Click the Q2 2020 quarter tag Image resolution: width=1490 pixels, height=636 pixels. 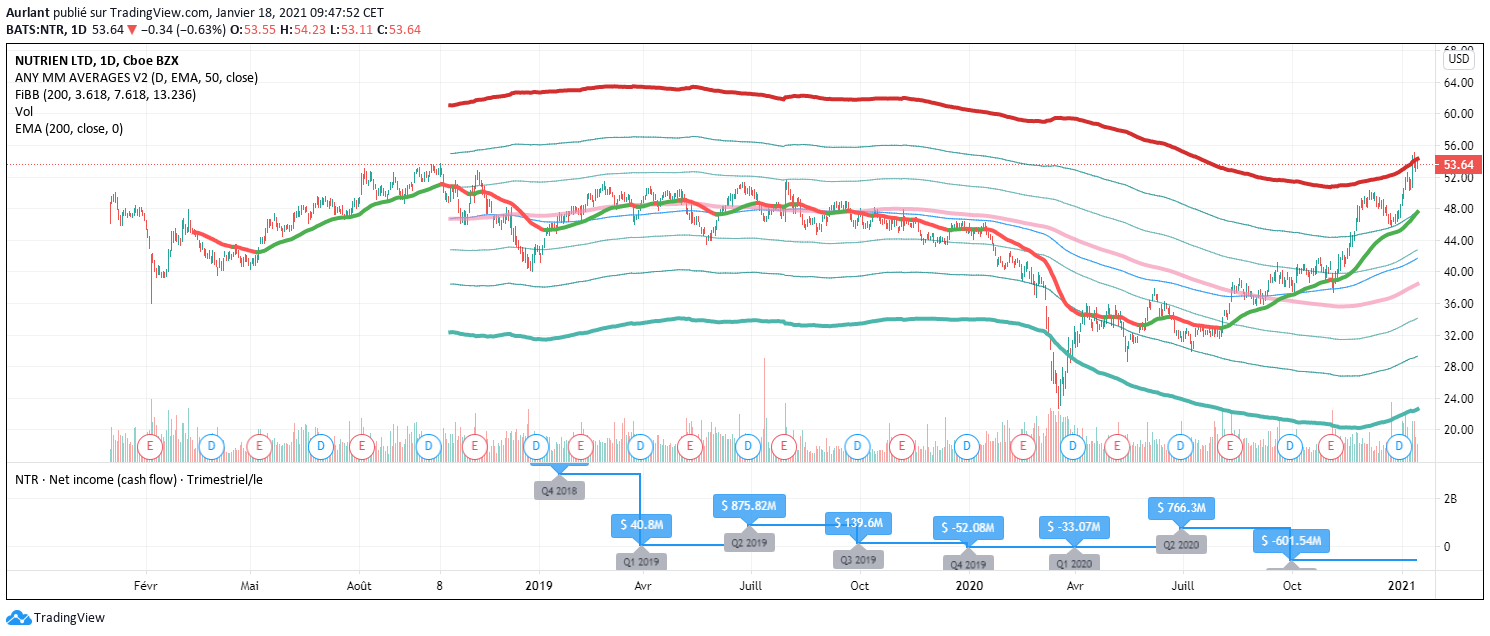1181,545
